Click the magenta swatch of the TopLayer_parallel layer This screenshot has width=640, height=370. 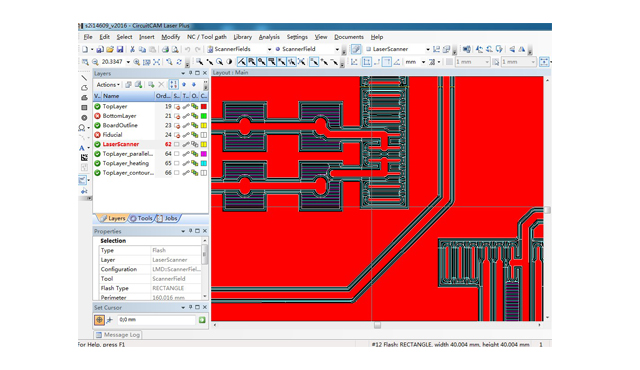[204, 154]
